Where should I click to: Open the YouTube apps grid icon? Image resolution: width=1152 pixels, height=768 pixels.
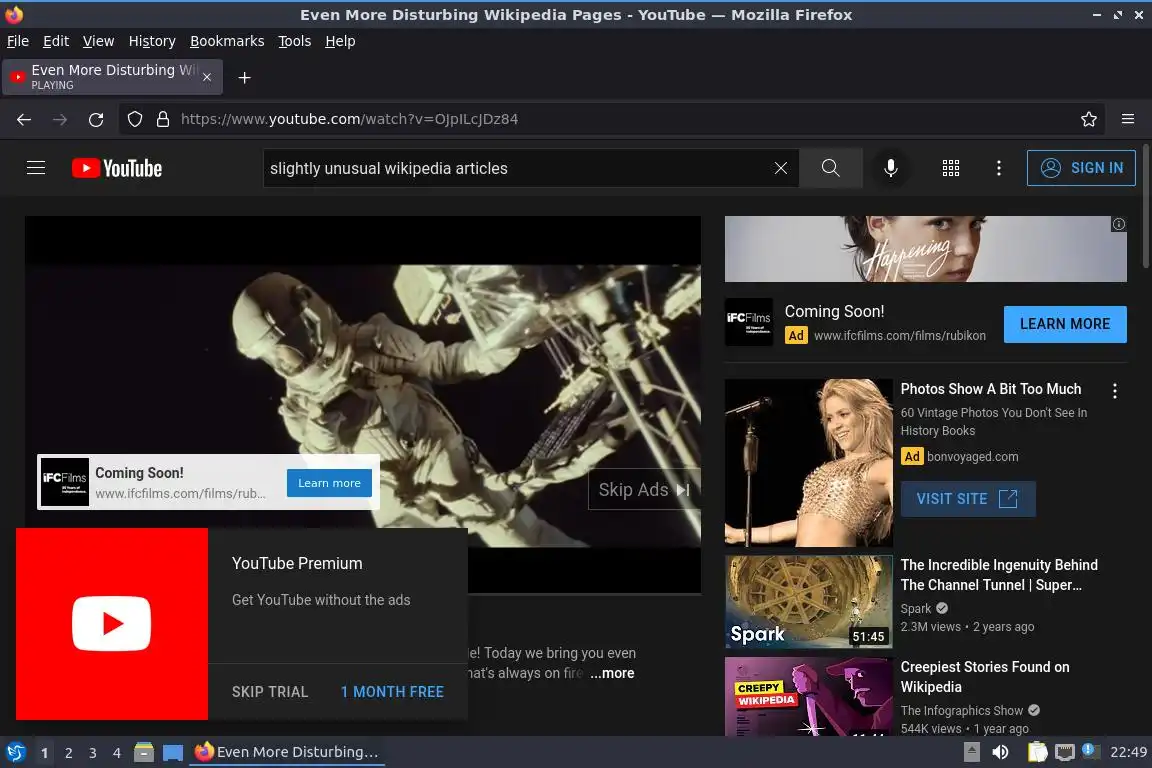click(x=951, y=168)
